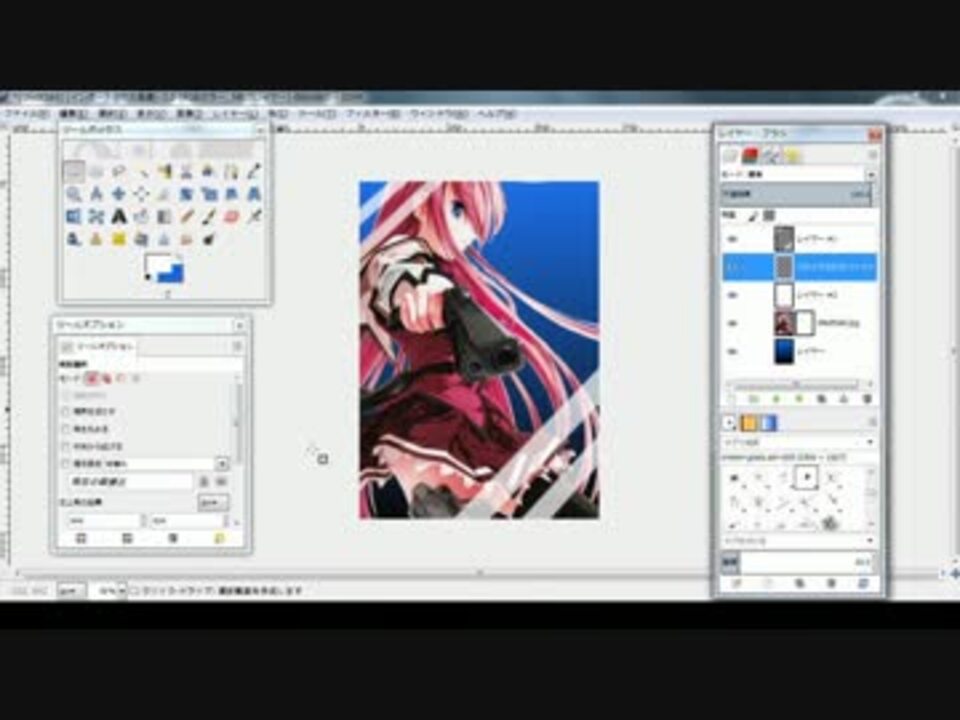The image size is (960, 720).
Task: Open the px unit dropdown in tool options
Action: [x=212, y=503]
